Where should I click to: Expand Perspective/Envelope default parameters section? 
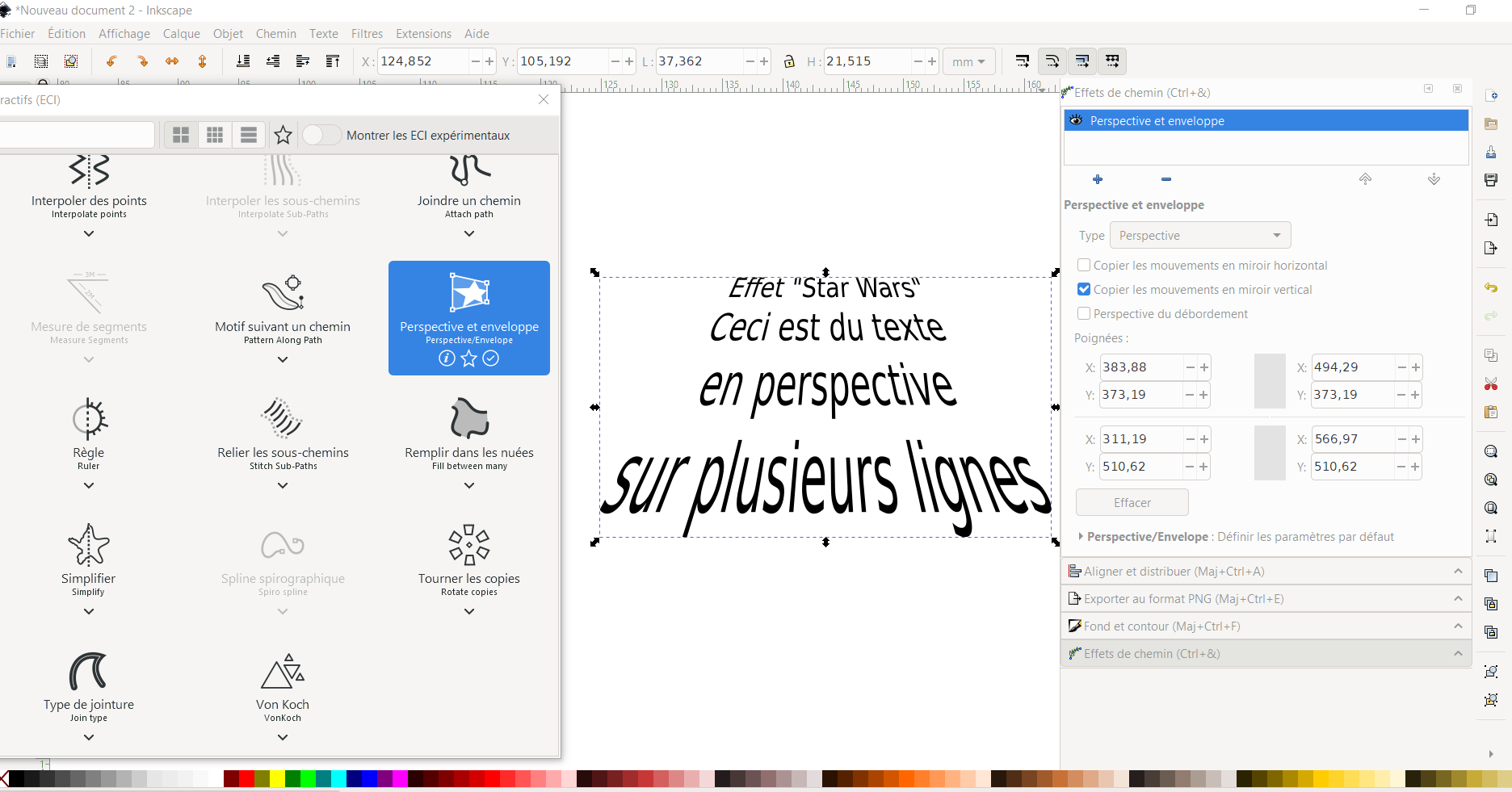(1082, 537)
